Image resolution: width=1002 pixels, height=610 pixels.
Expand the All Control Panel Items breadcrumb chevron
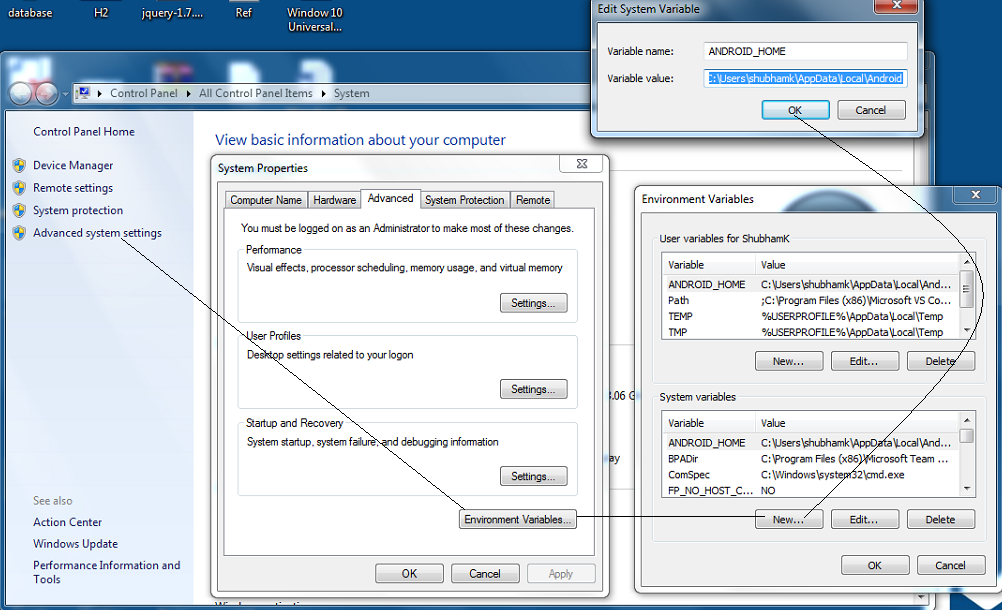coord(322,92)
